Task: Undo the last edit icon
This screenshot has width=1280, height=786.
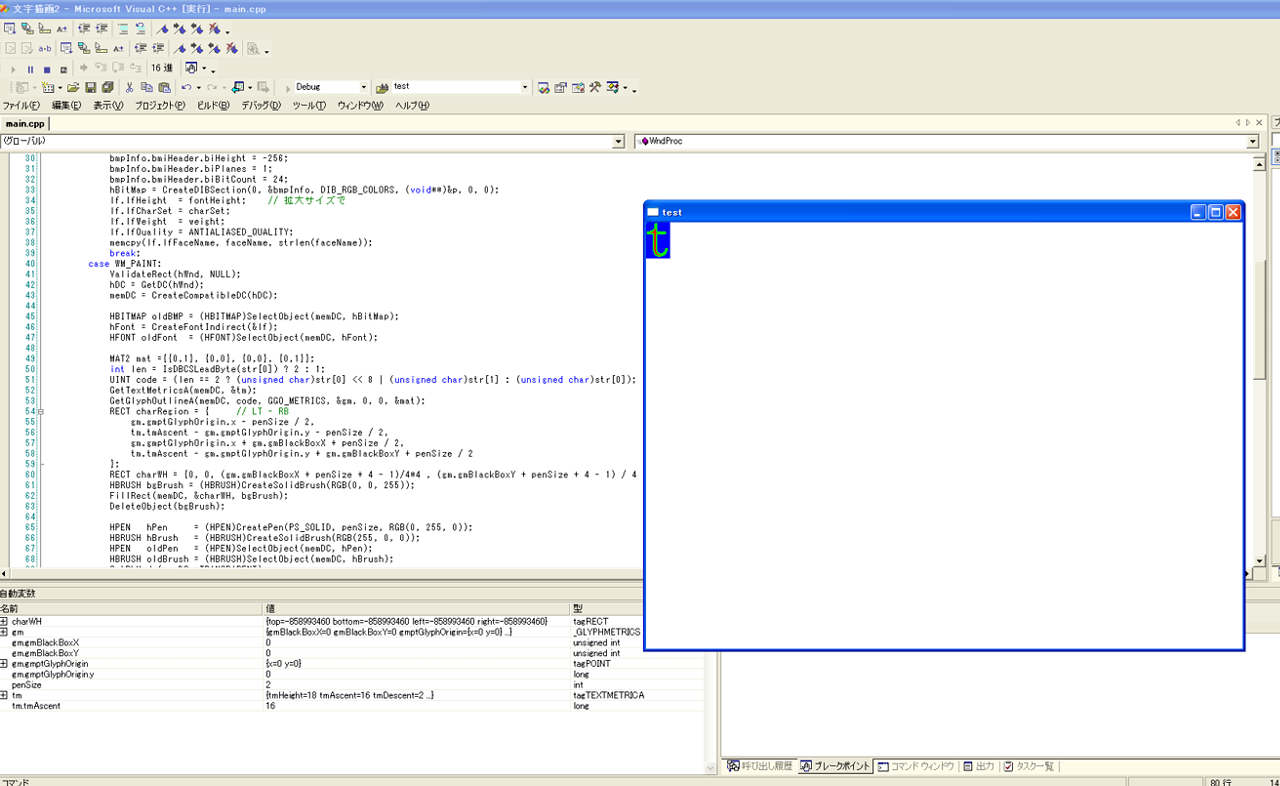Action: pyautogui.click(x=186, y=88)
